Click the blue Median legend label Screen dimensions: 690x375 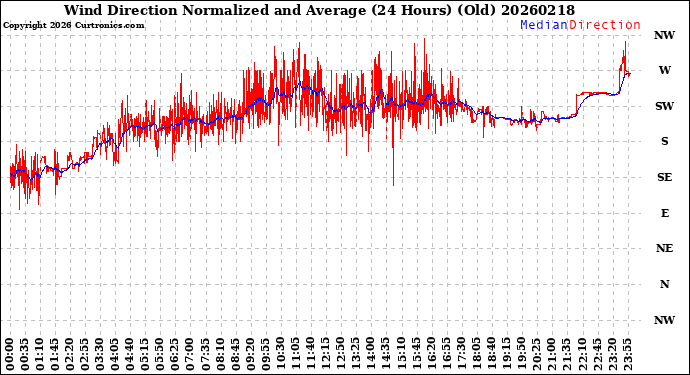544,25
